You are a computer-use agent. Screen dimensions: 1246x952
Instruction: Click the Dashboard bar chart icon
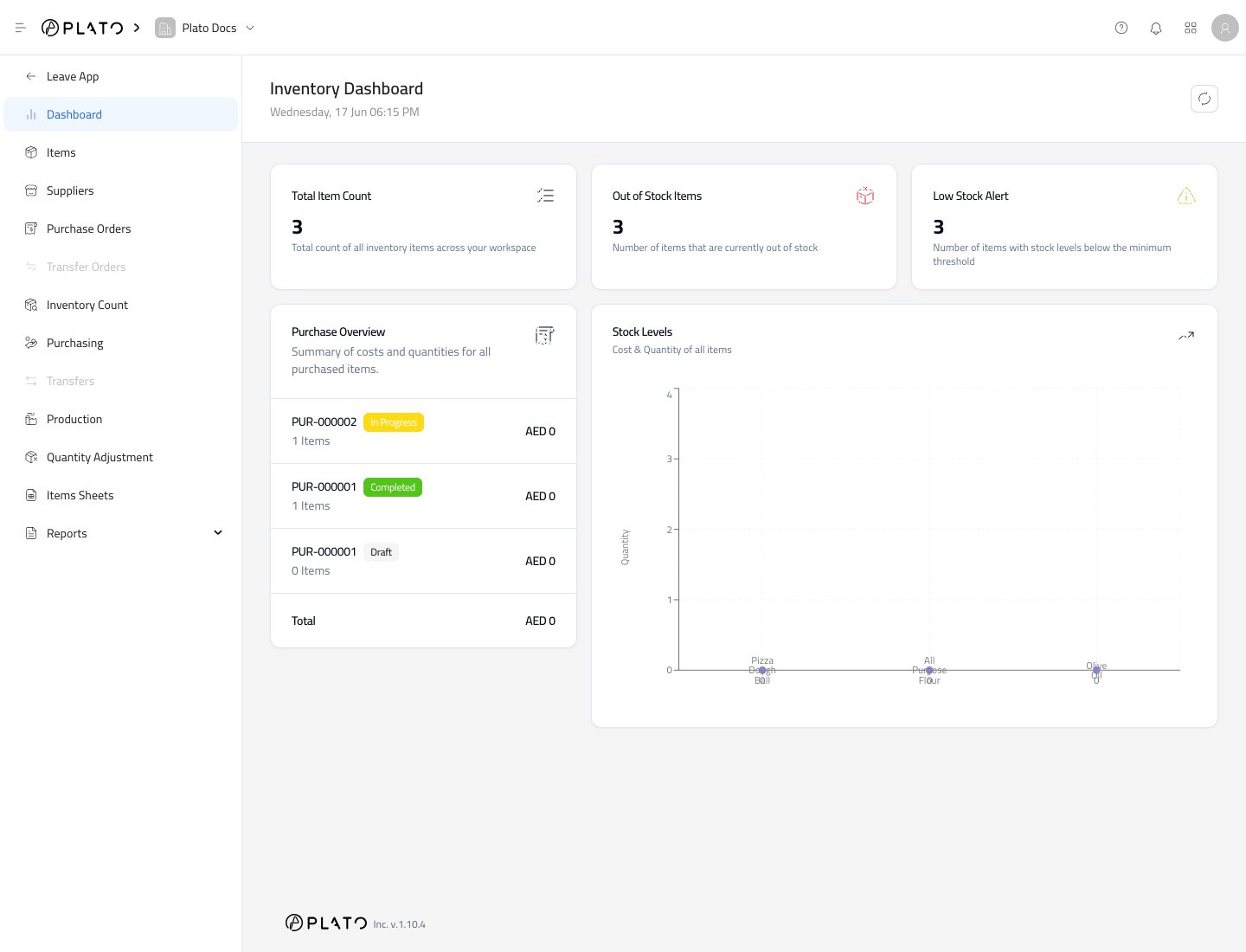[x=31, y=114]
